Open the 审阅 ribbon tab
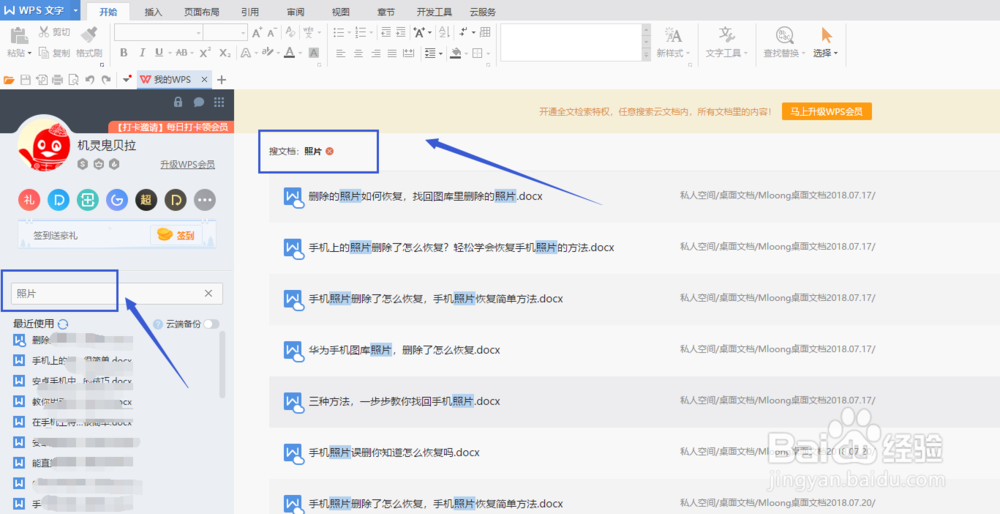 [295, 12]
